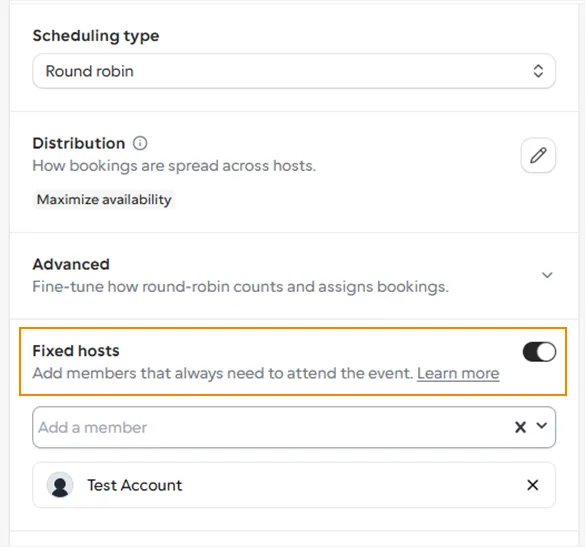This screenshot has height=547, width=585.
Task: Expand the Advanced section chevron
Action: pos(547,275)
